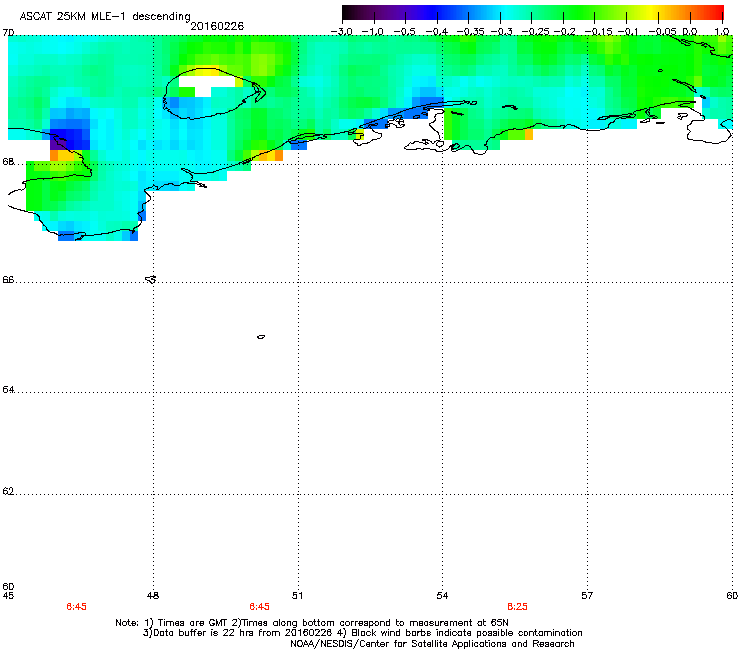Viewport: 740px width, 650px height.
Task: Click the "-0.35" color scale label
Action: tap(470, 32)
